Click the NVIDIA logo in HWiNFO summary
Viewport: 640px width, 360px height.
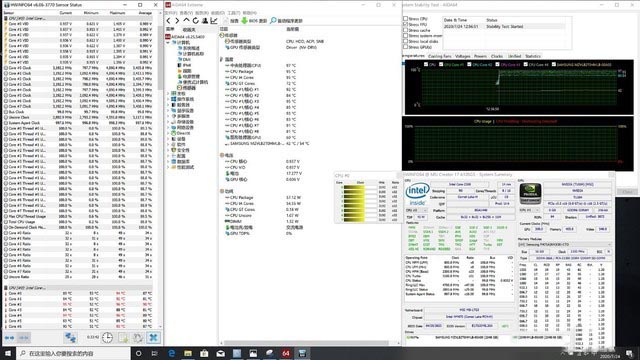(530, 193)
